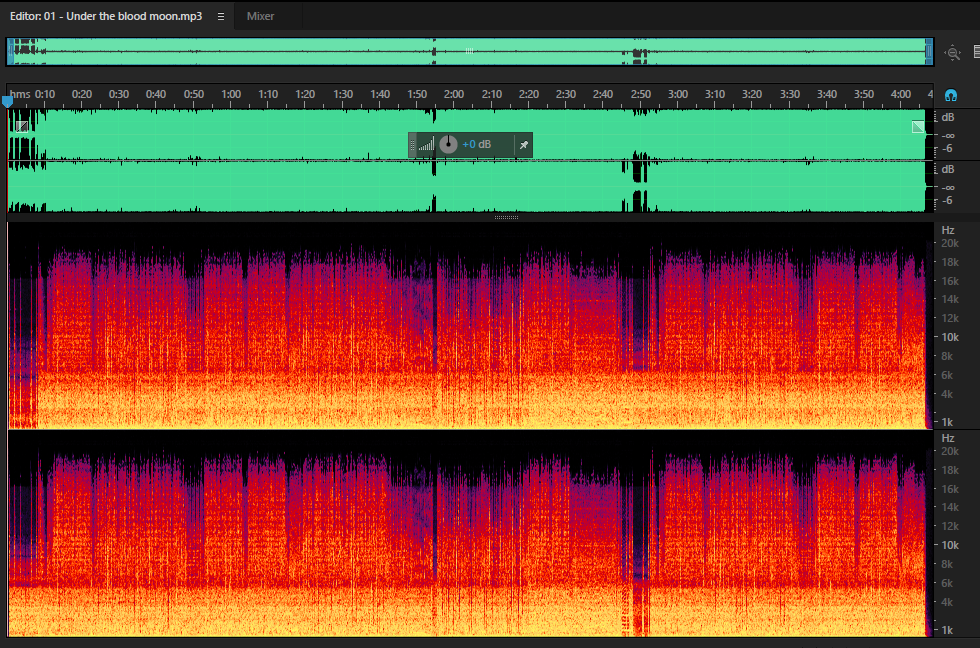Click the hms time format label
This screenshot has width=980, height=648.
click(x=20, y=94)
